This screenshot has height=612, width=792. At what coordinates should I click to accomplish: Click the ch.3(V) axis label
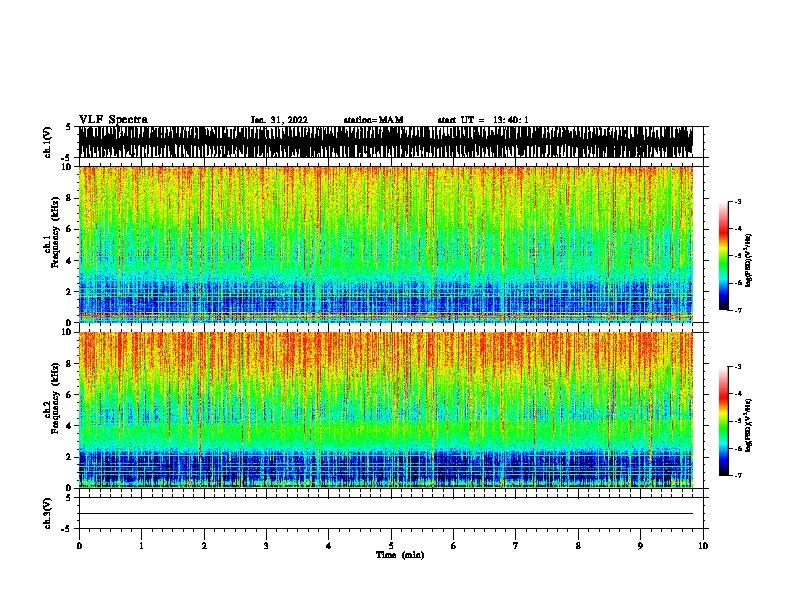[x=47, y=513]
